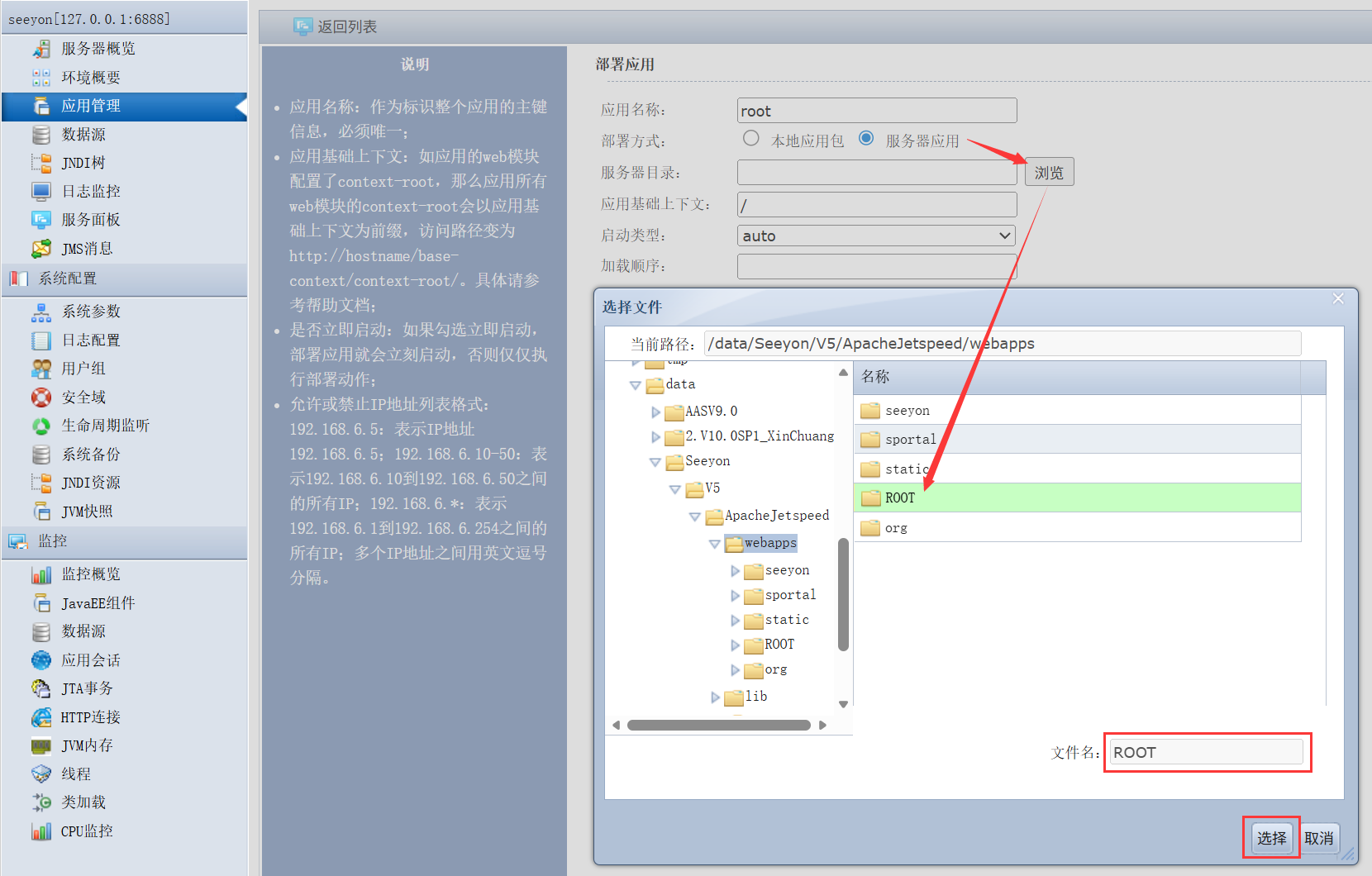The width and height of the screenshot is (1372, 876).
Task: Collapse the webapps tree folder
Action: coord(715,544)
